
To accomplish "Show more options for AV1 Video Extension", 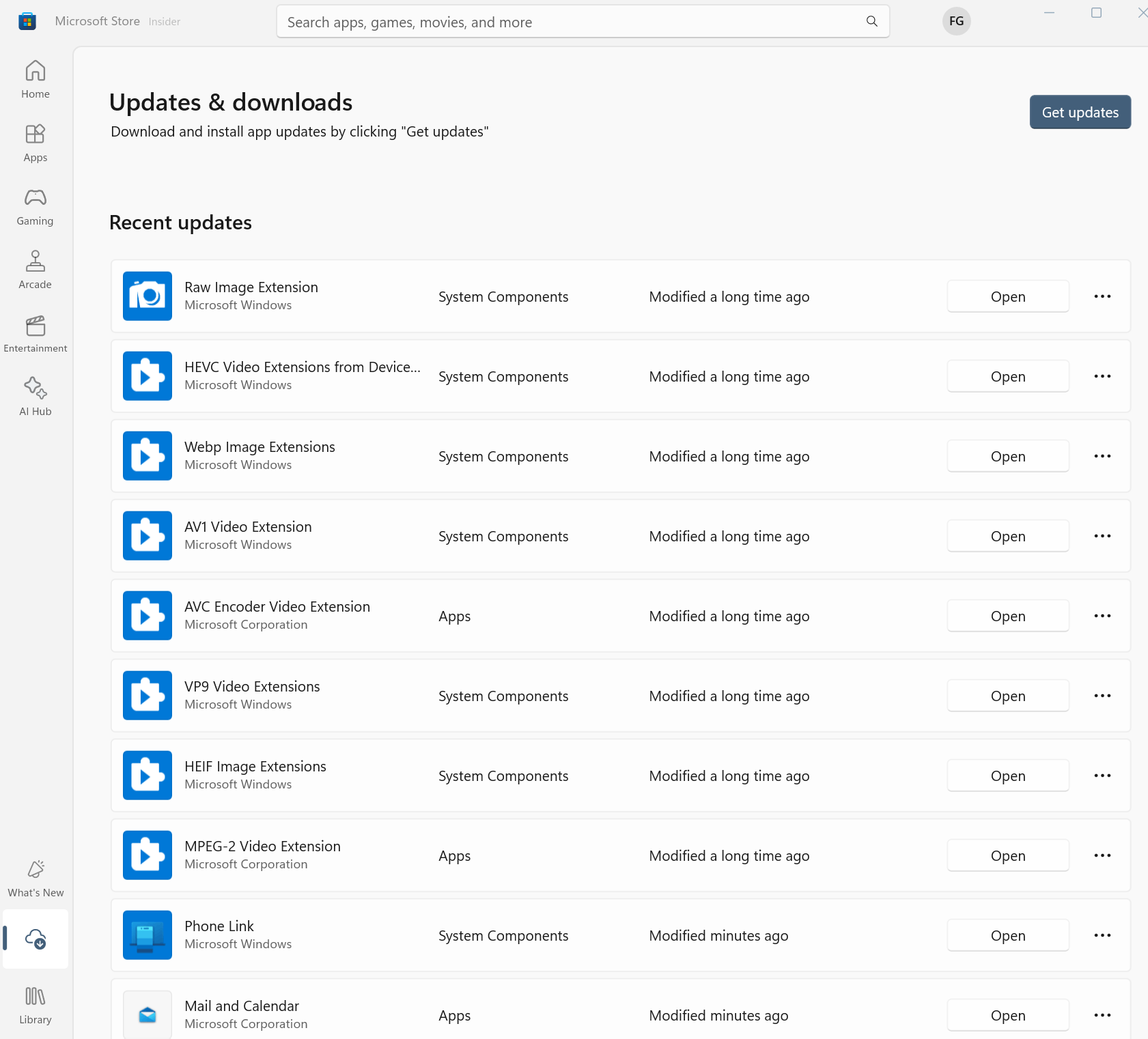I will (1102, 536).
